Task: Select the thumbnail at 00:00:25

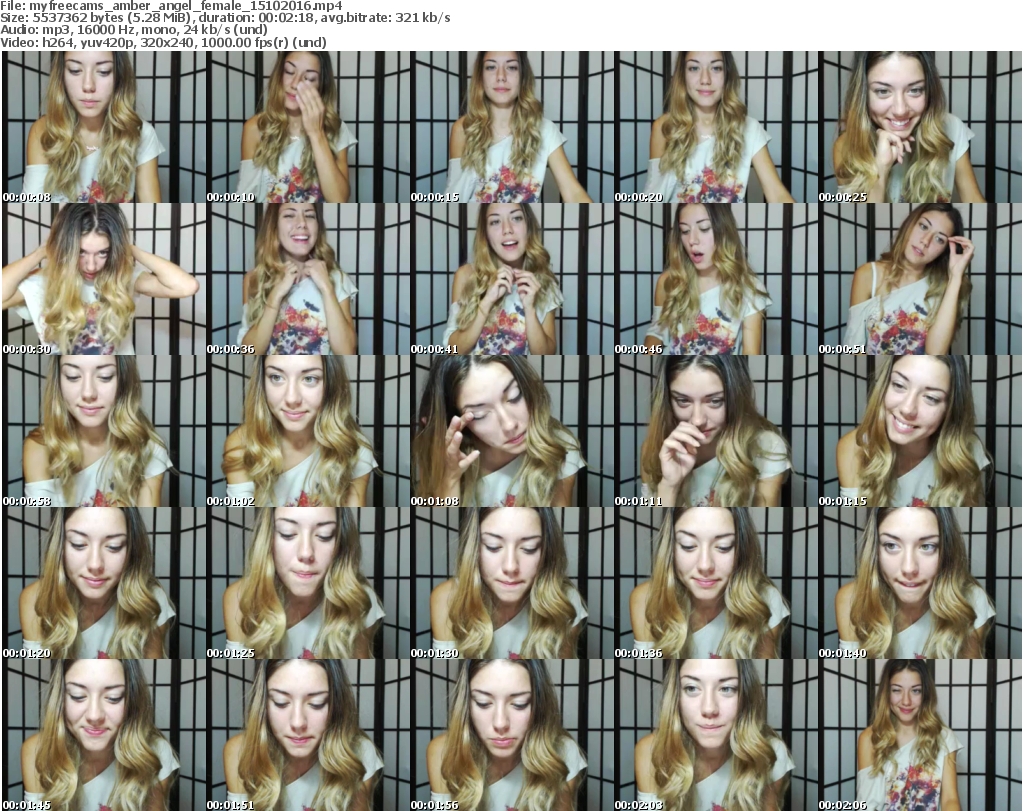Action: 920,127
